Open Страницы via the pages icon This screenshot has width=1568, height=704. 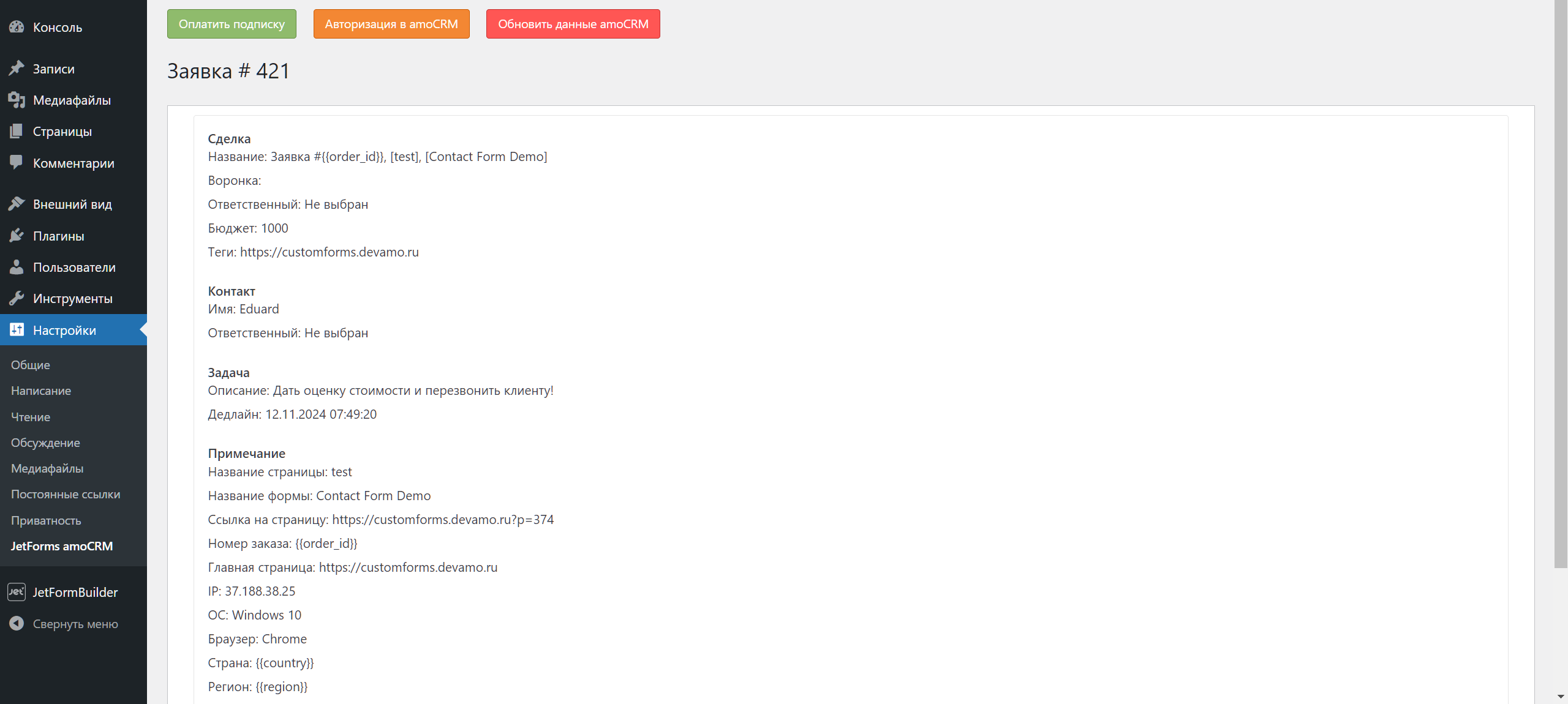point(16,131)
